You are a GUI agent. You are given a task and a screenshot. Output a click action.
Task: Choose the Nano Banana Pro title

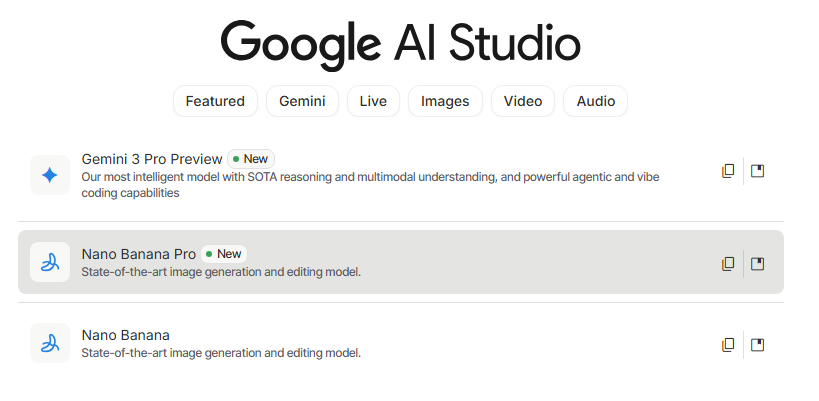click(x=139, y=254)
